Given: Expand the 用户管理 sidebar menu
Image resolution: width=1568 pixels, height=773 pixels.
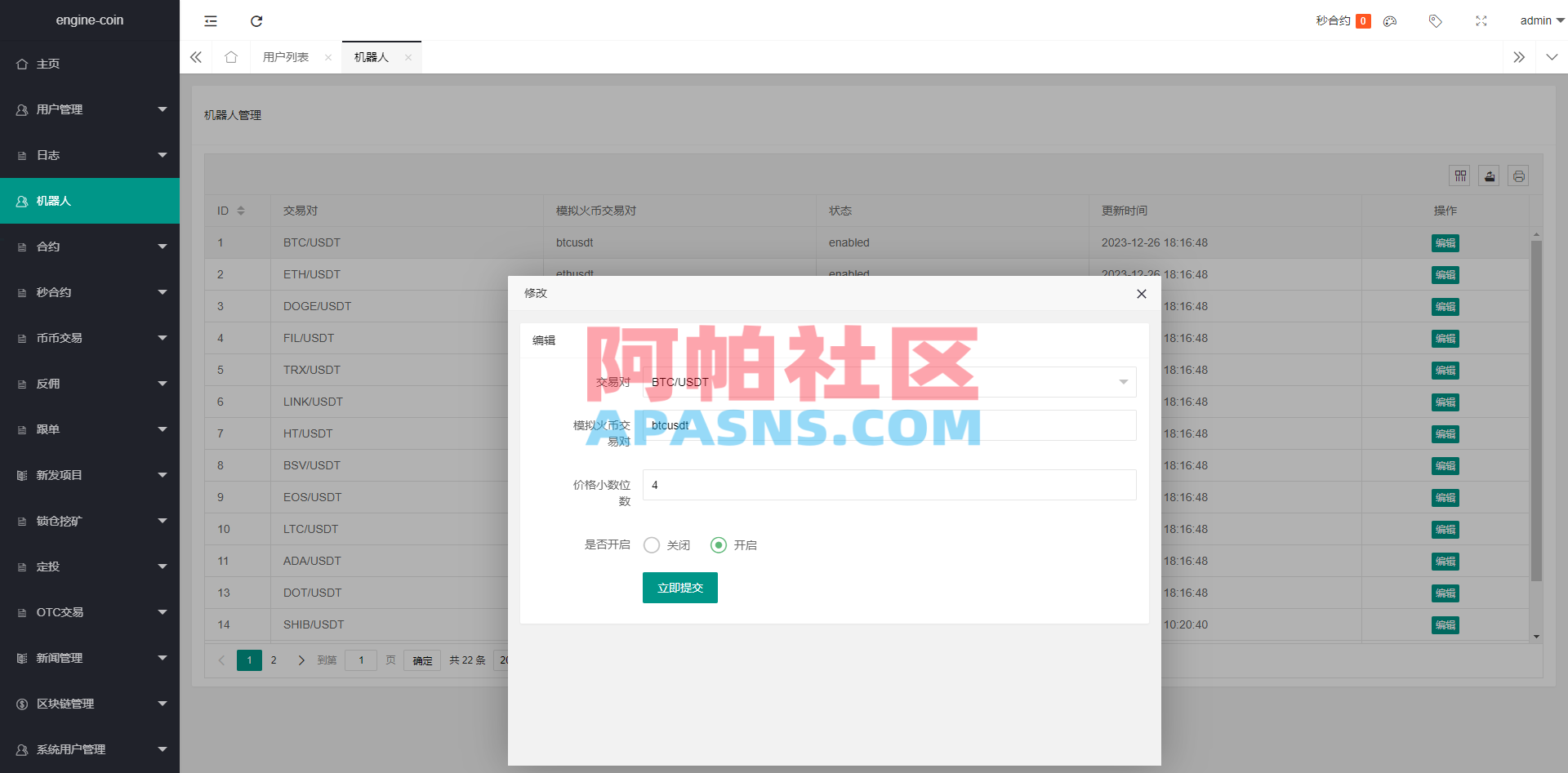Looking at the screenshot, I should pos(90,109).
